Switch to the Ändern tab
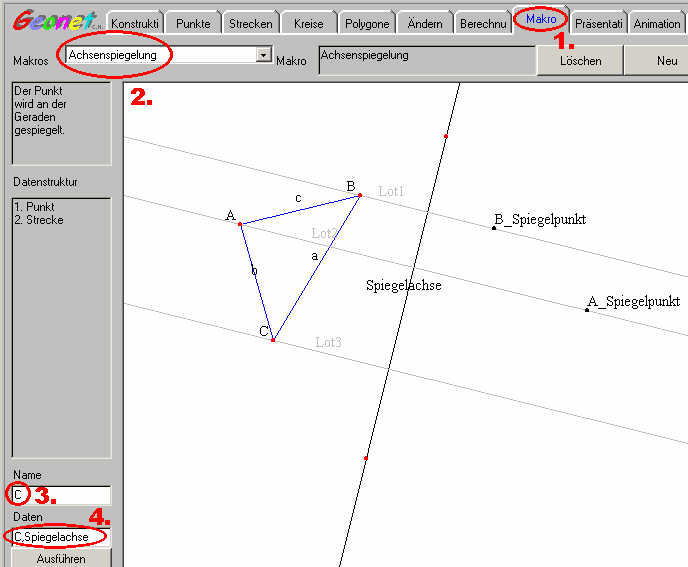This screenshot has width=688, height=567. 425,24
